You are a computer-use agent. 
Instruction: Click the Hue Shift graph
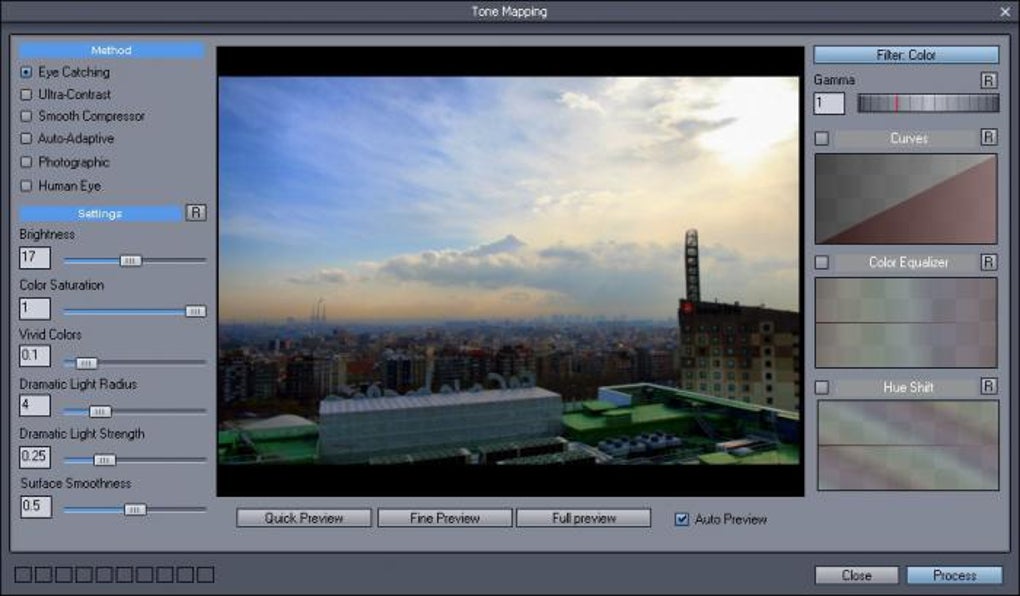point(908,445)
